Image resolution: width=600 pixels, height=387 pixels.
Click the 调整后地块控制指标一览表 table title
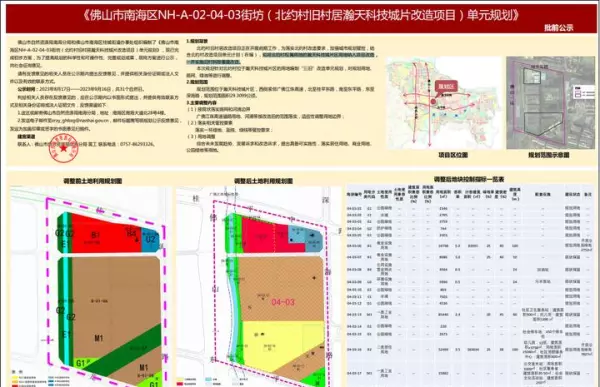pyautogui.click(x=469, y=179)
